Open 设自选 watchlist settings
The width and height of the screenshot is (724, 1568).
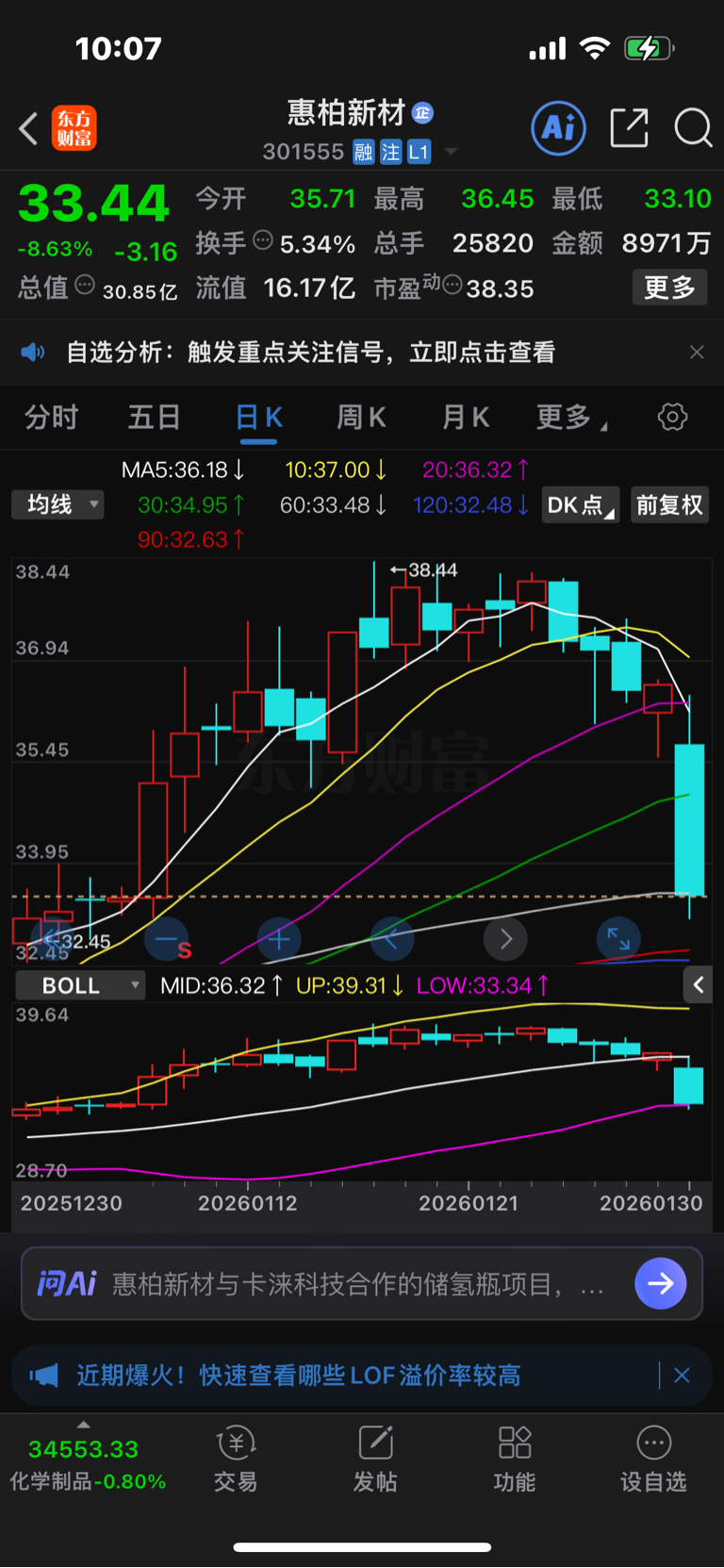pos(653,1460)
